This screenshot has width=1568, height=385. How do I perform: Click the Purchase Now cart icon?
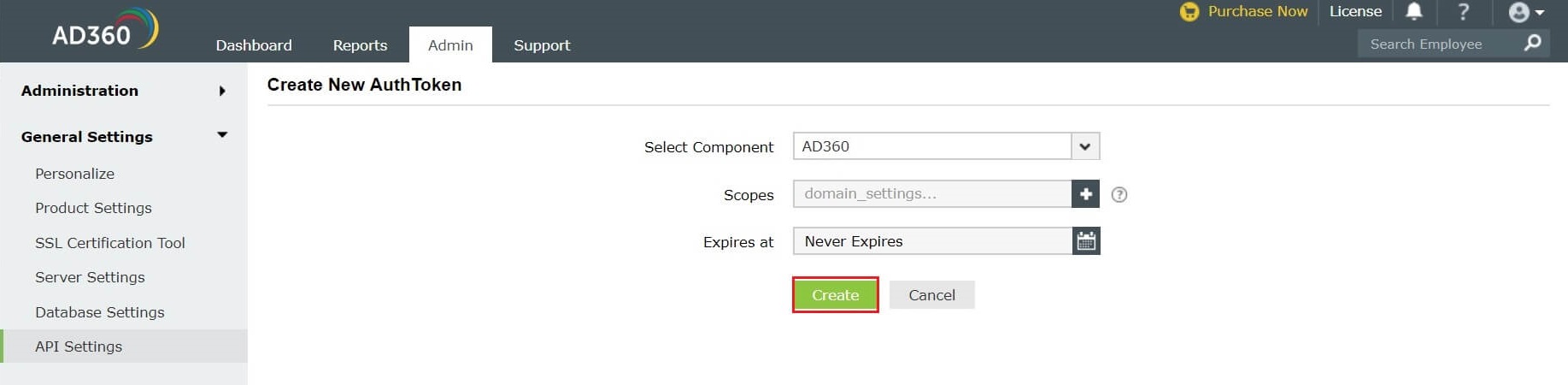click(x=1189, y=12)
